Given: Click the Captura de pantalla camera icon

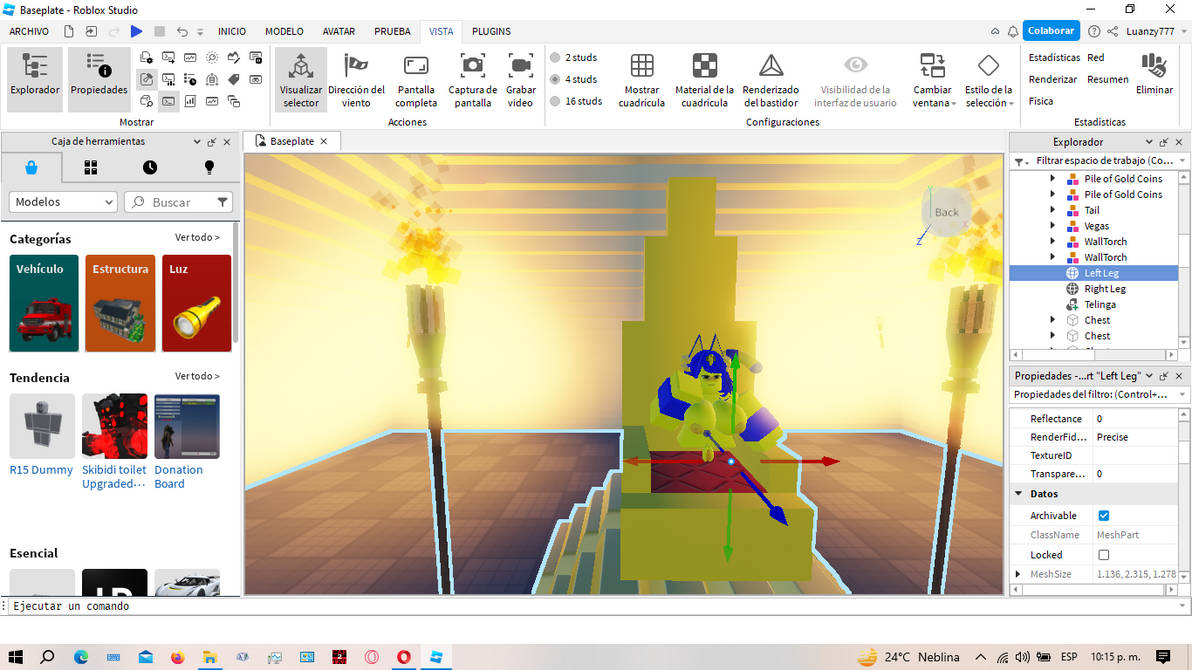Looking at the screenshot, I should coord(472,68).
